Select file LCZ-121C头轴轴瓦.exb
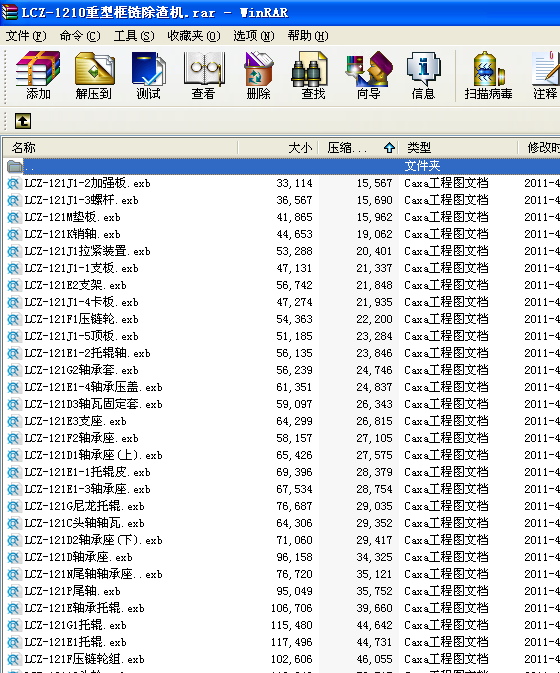The height and width of the screenshot is (673, 560). point(84,523)
